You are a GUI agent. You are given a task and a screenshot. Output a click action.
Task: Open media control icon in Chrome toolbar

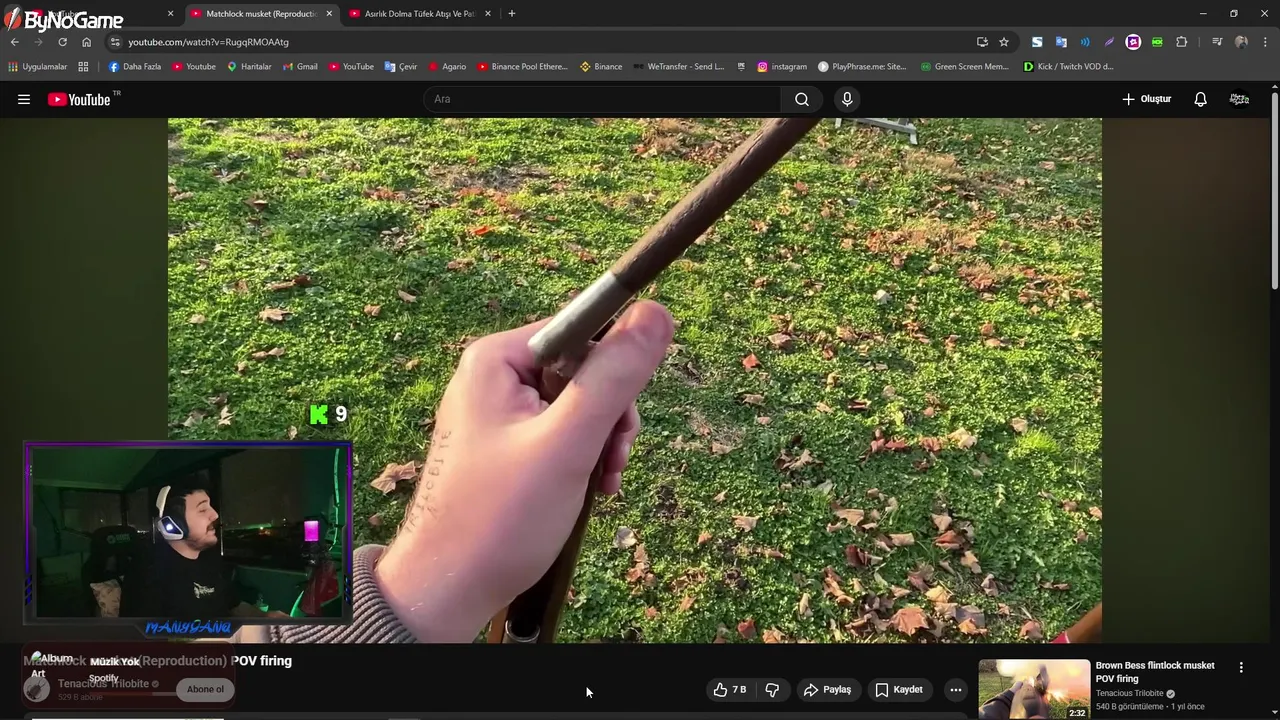1217,42
